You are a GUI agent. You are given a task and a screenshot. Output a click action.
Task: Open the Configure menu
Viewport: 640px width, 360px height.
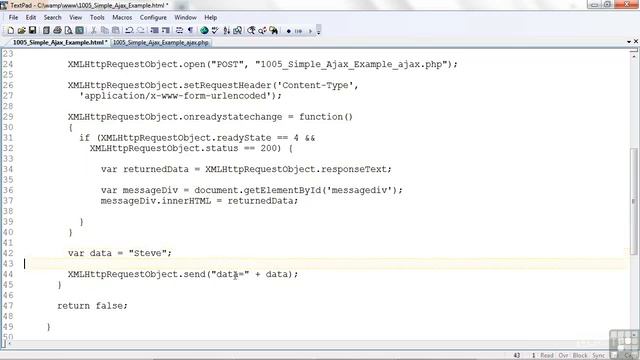click(x=153, y=18)
